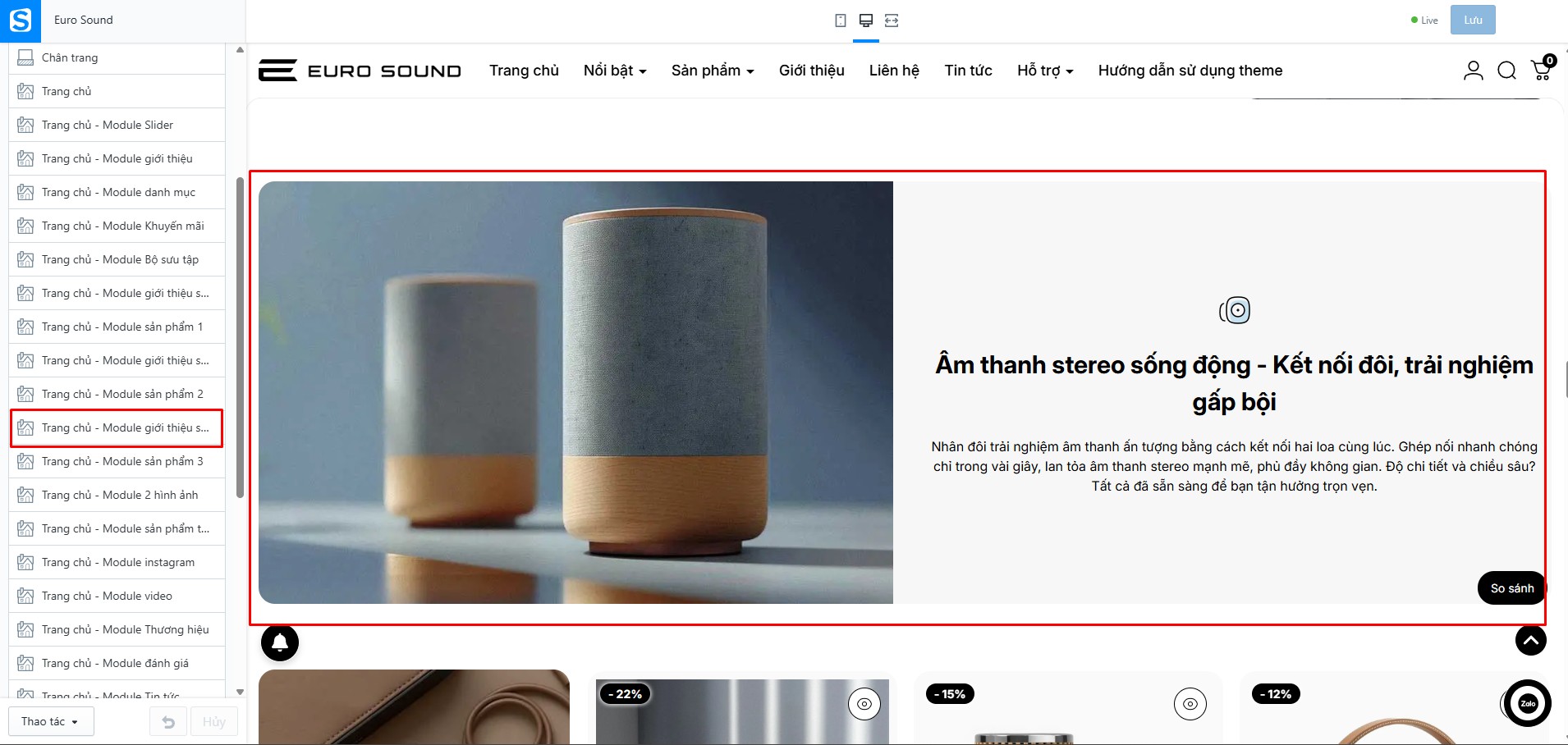The height and width of the screenshot is (745, 1568).
Task: Select Trang chủ - Module sản phẩm 3
Action: point(117,461)
